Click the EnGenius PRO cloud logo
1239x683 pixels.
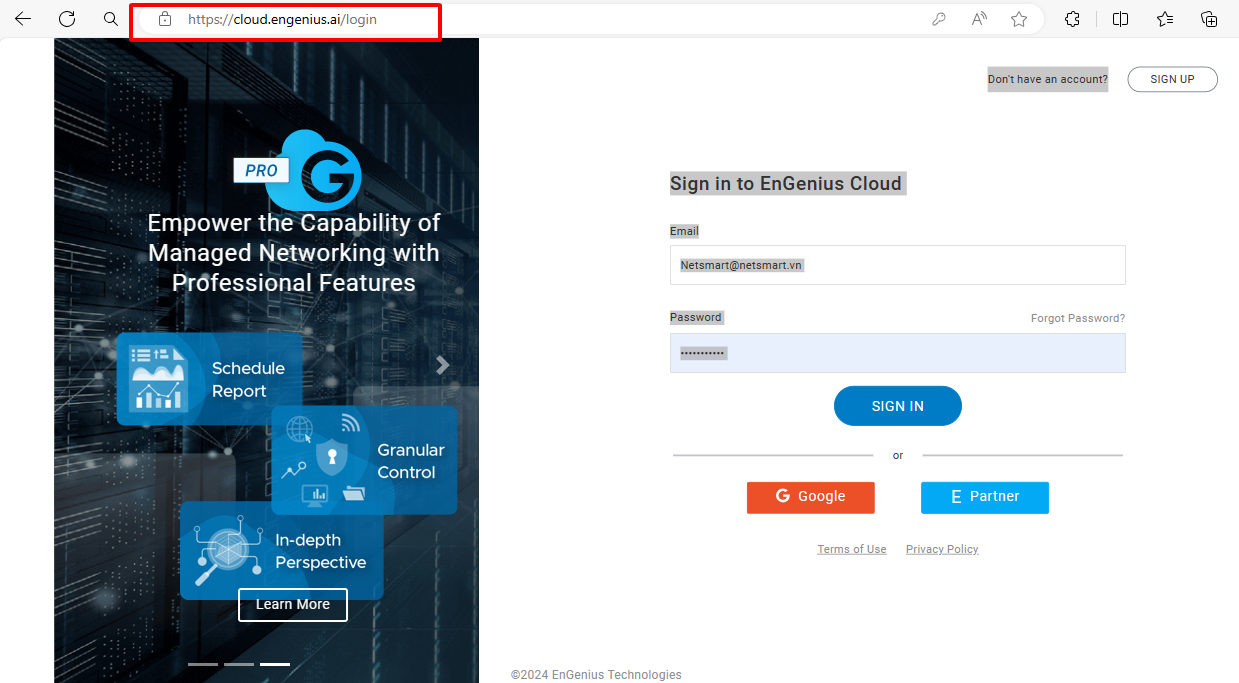coord(297,170)
